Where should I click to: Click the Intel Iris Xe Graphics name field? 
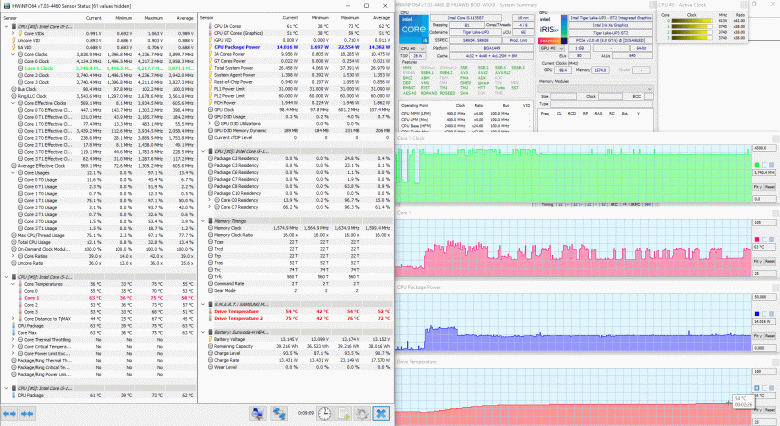tap(610, 25)
